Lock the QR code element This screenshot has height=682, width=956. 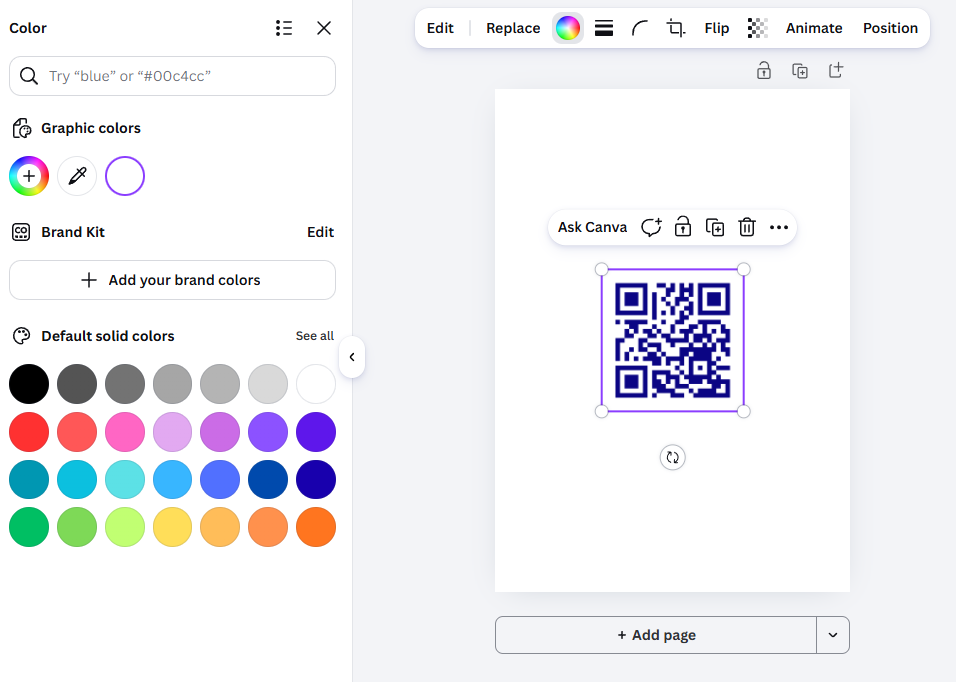(x=683, y=227)
